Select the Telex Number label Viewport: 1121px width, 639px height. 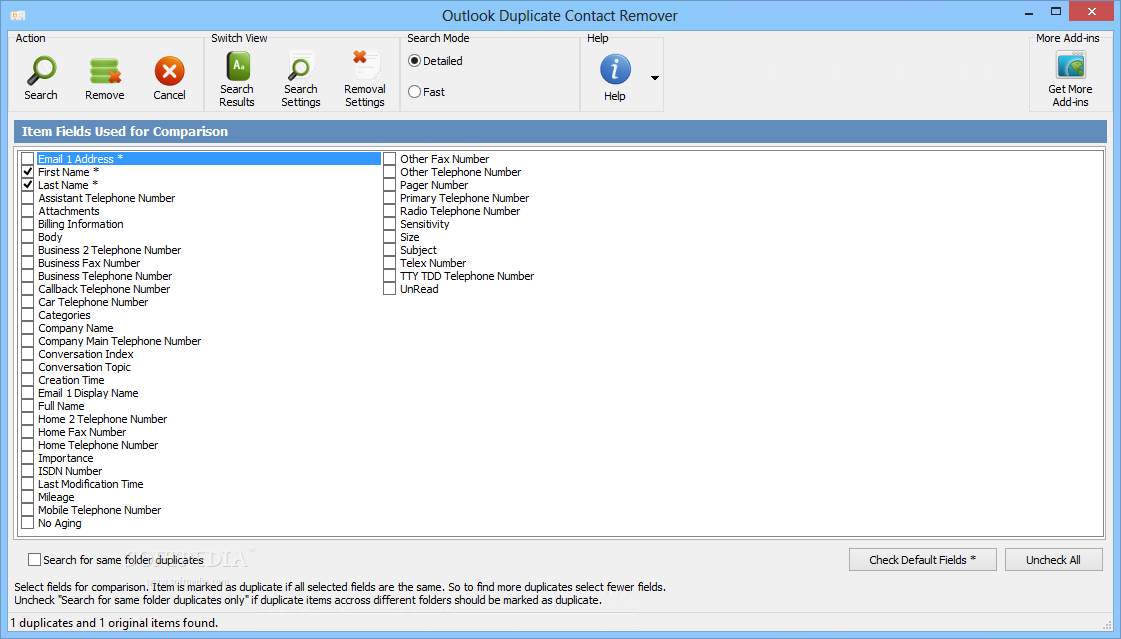click(x=433, y=263)
